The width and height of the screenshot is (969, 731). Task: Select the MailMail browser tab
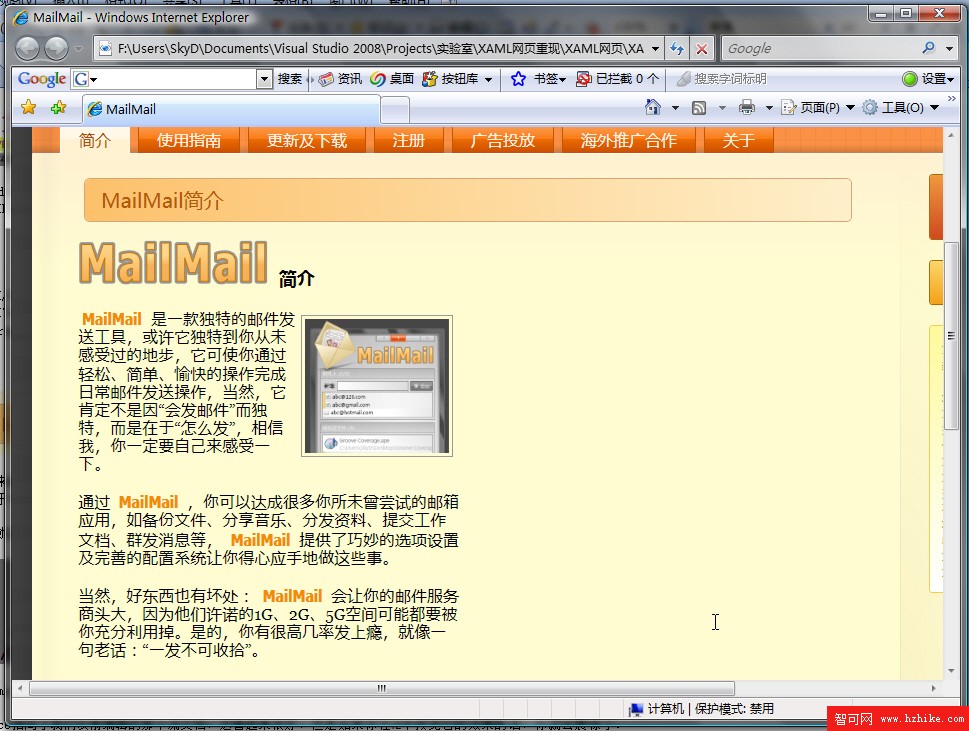tap(232, 109)
